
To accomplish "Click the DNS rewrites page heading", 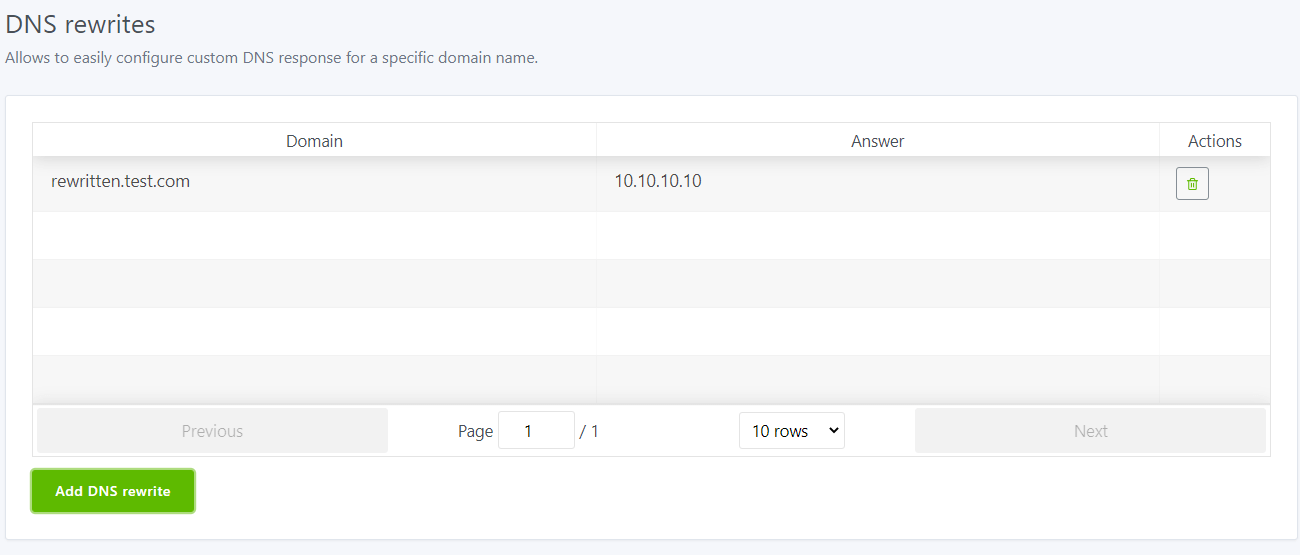I will point(81,24).
